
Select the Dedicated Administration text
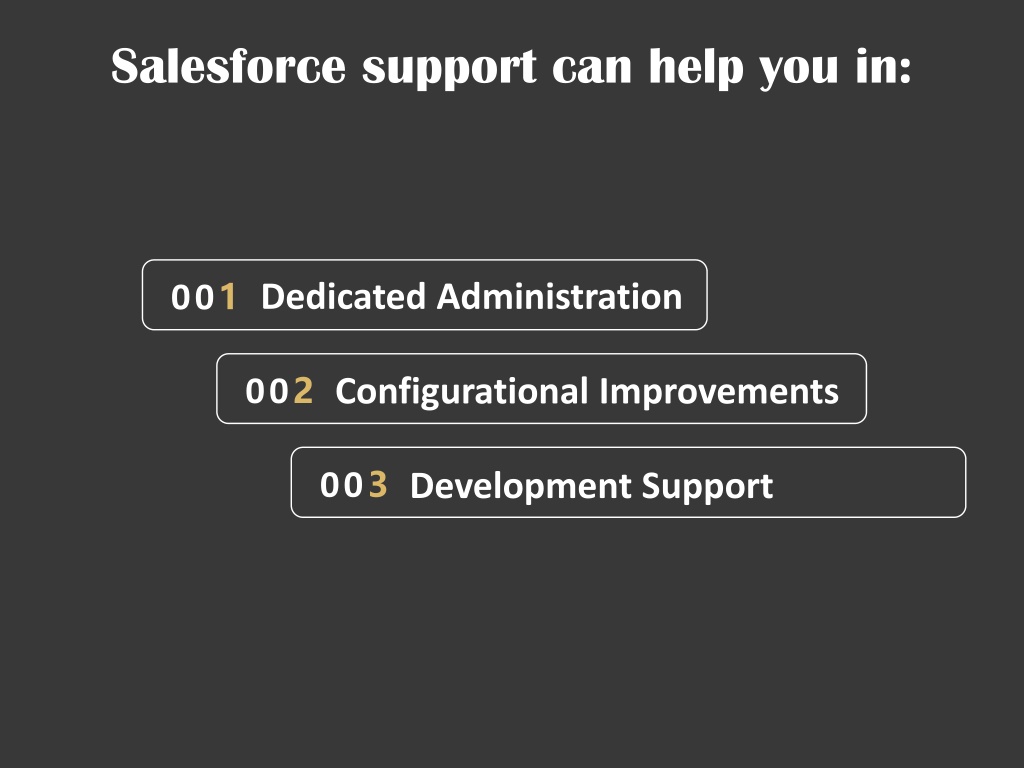click(x=472, y=296)
